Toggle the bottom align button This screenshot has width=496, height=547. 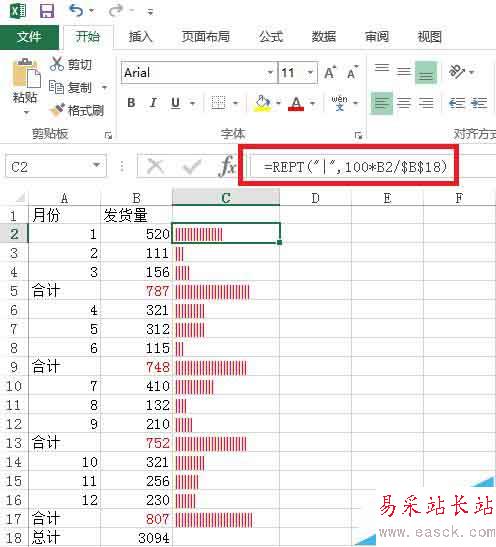point(426,73)
